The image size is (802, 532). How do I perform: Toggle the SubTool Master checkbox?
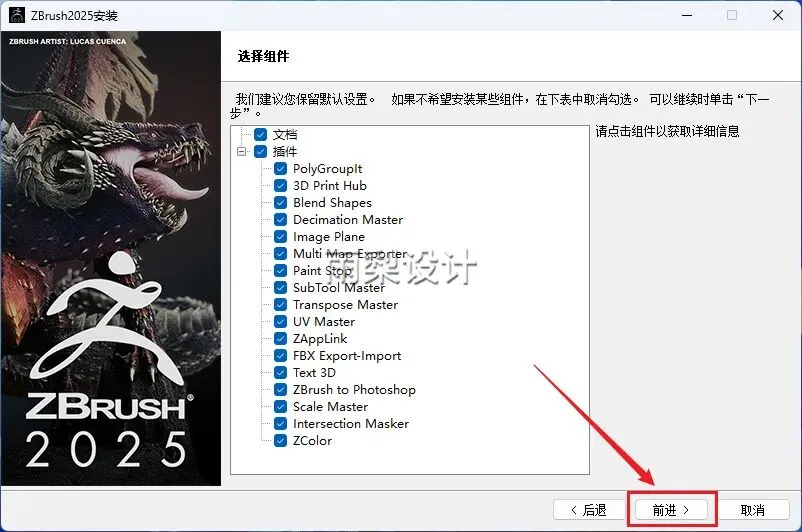280,287
